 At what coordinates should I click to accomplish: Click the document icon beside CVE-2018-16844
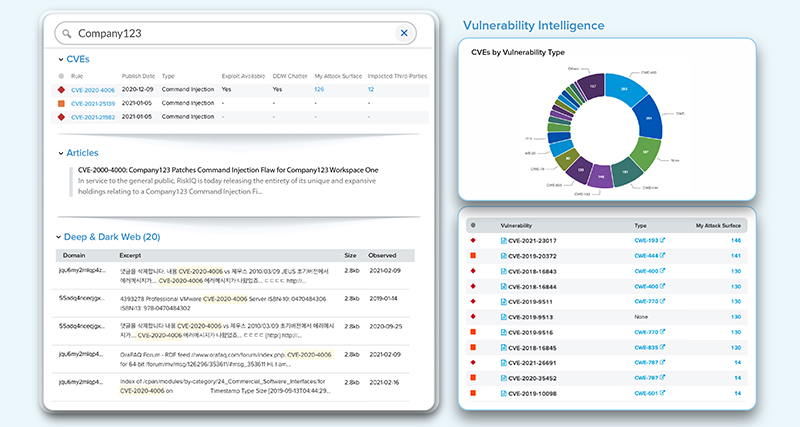[x=504, y=287]
